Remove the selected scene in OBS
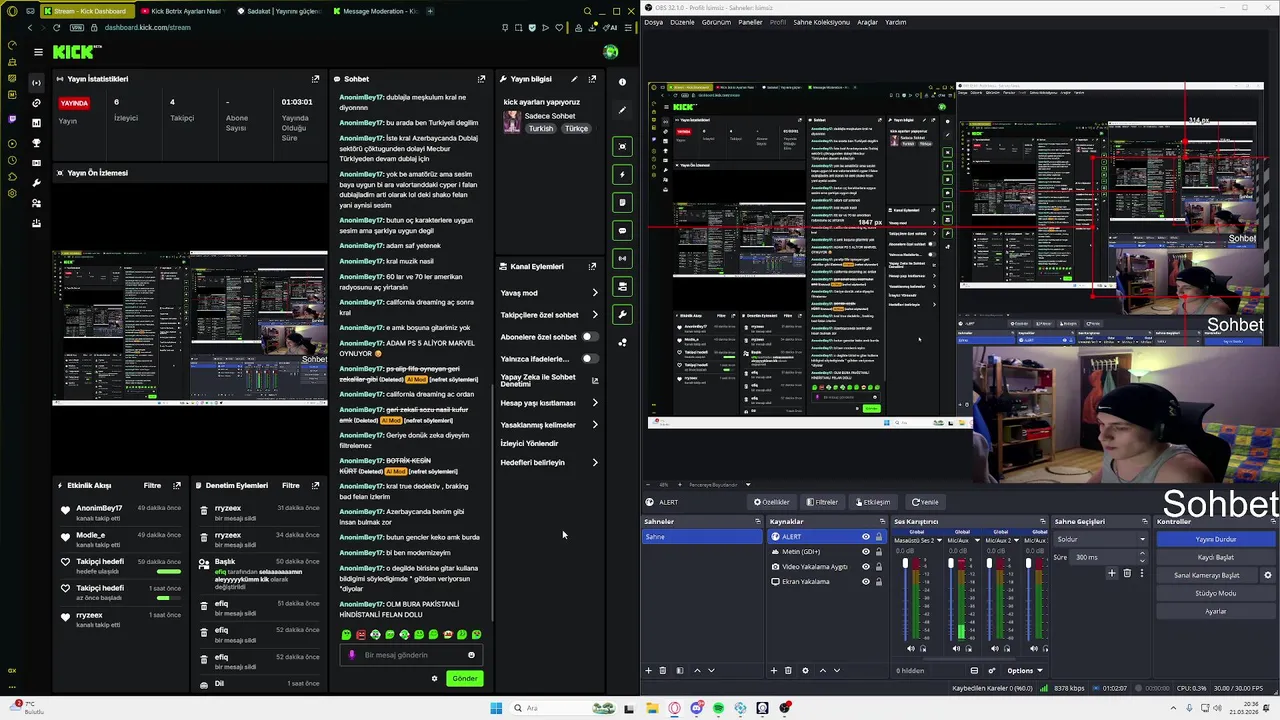This screenshot has width=1280, height=720. click(x=662, y=671)
